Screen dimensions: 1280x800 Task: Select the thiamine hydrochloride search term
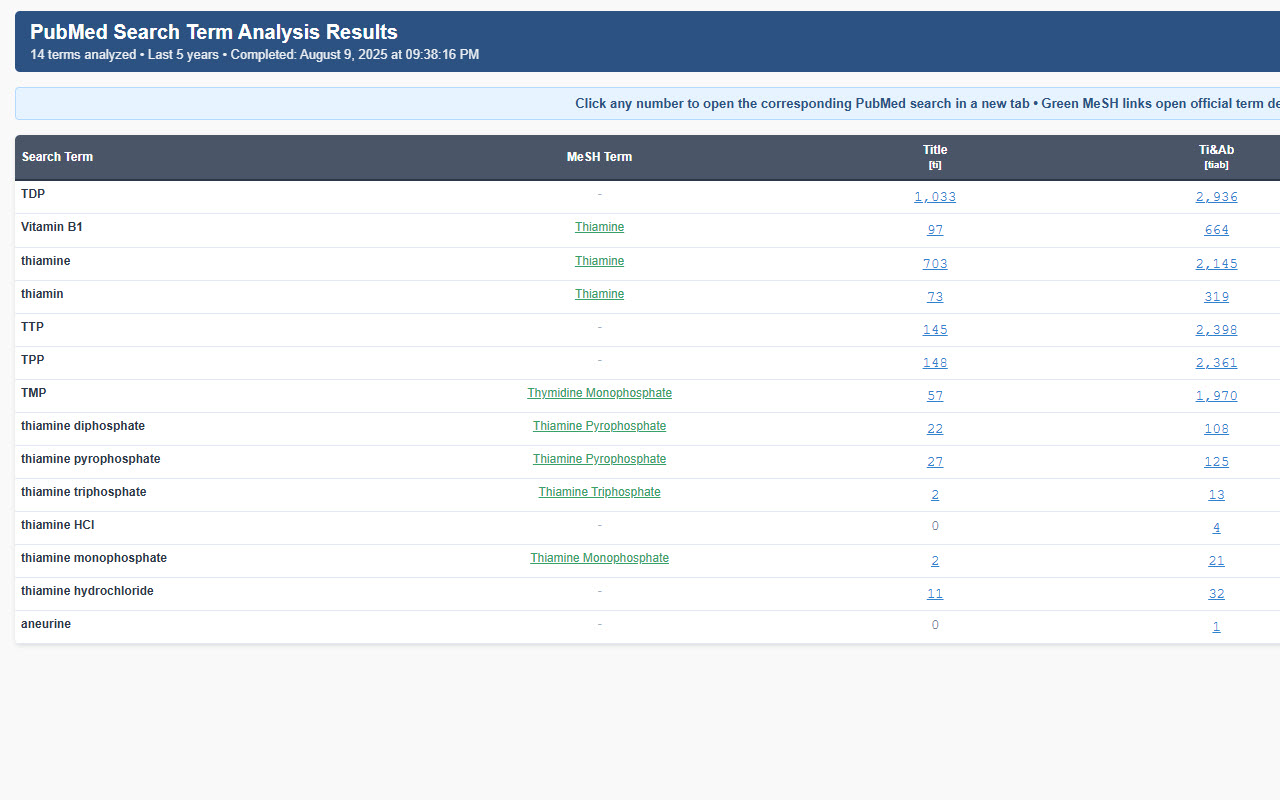tap(87, 591)
